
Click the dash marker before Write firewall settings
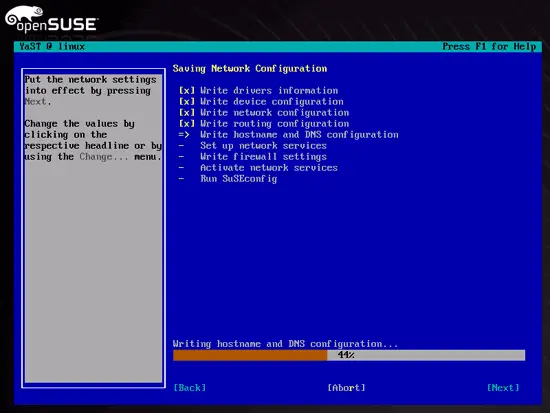tap(181, 156)
